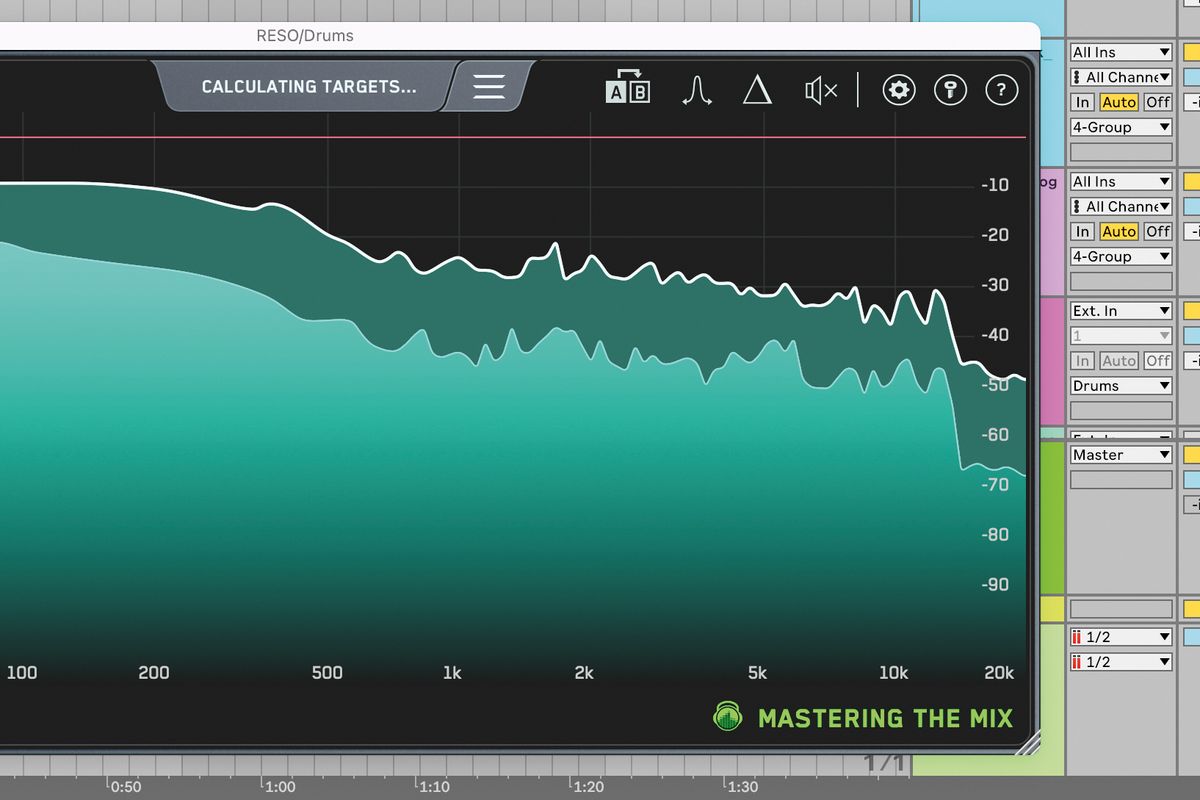1200x800 pixels.
Task: Open RESO settings via the gear icon
Action: (x=898, y=90)
